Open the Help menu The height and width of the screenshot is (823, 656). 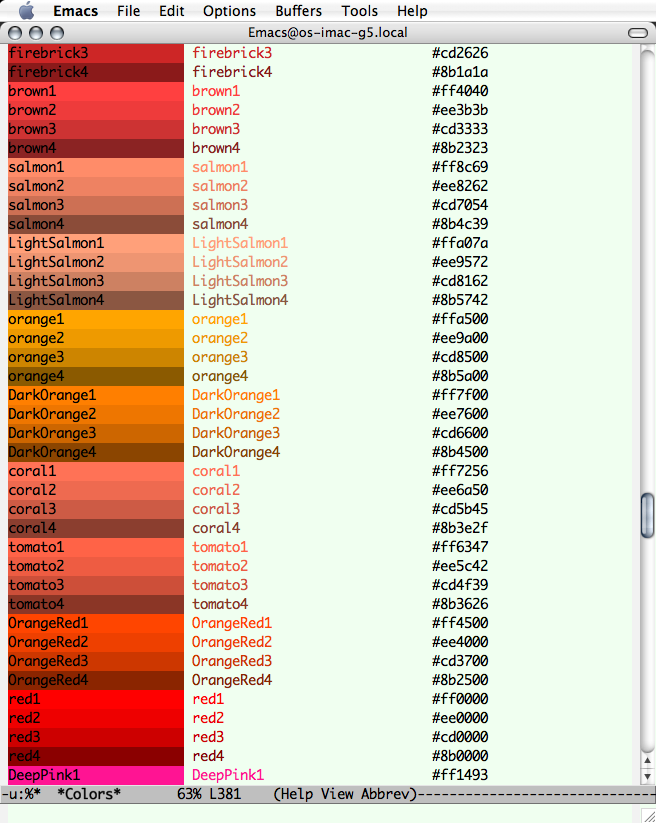pyautogui.click(x=412, y=11)
